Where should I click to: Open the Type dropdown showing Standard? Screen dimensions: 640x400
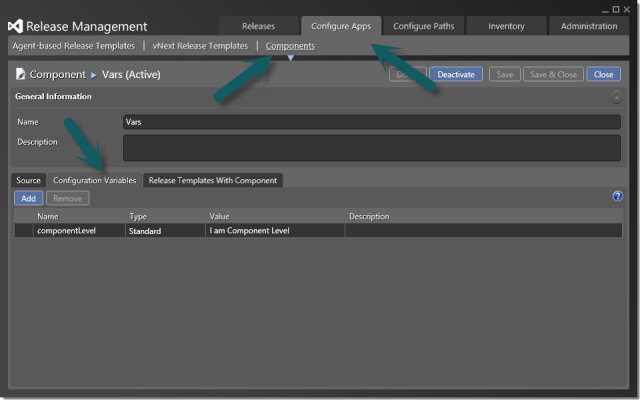click(x=165, y=231)
